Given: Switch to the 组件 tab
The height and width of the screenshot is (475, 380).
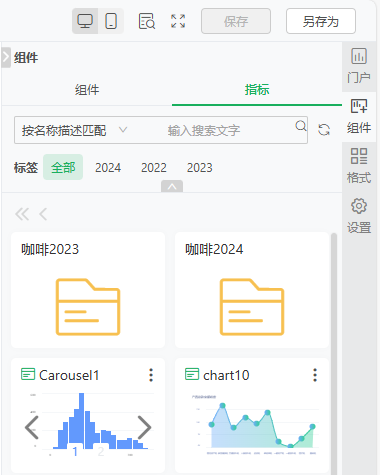Looking at the screenshot, I should tap(87, 90).
